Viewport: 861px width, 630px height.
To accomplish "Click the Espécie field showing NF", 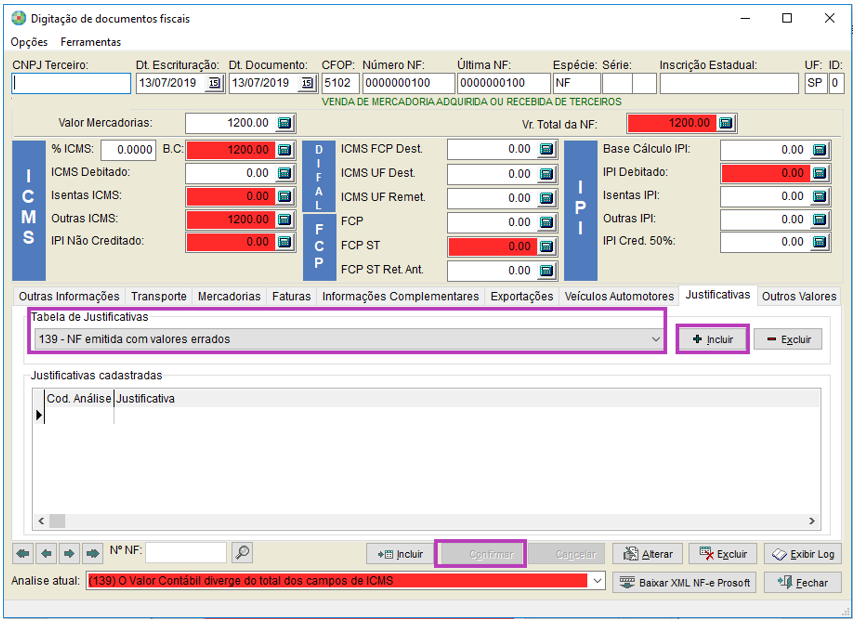I will [577, 83].
